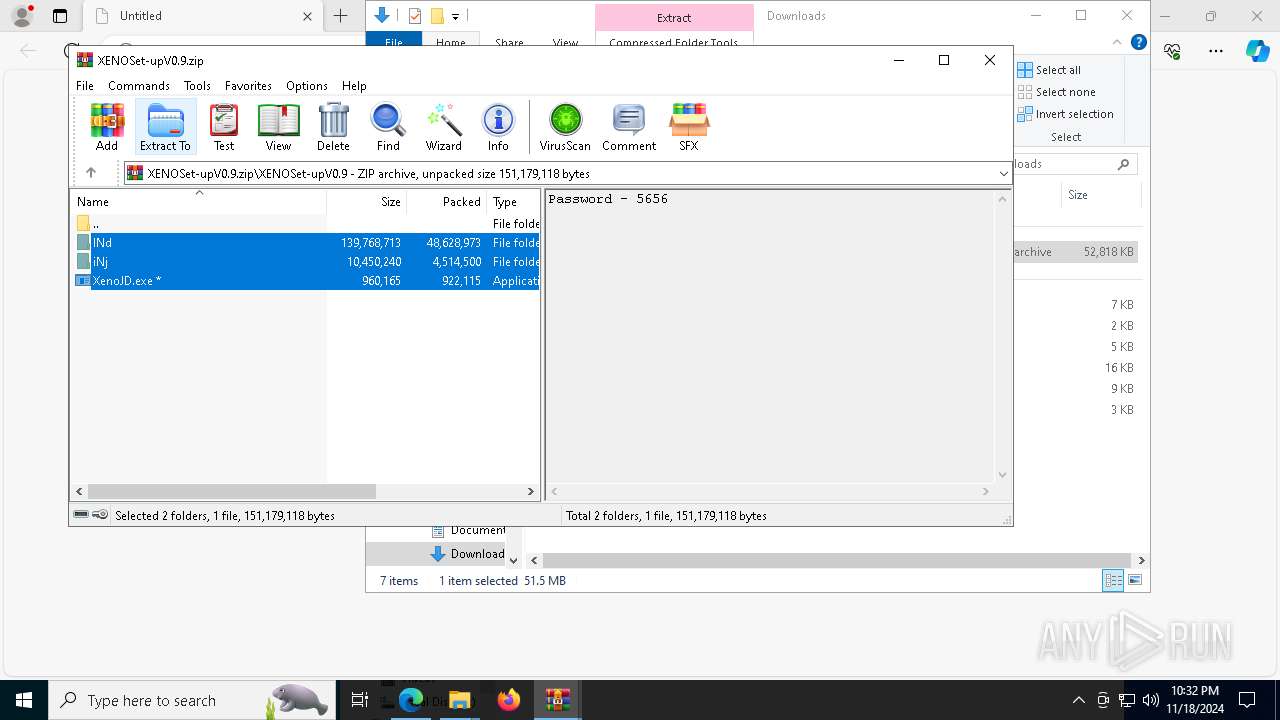Open the quick access toolbar dropdown arrow
The height and width of the screenshot is (720, 1280).
coord(455,16)
